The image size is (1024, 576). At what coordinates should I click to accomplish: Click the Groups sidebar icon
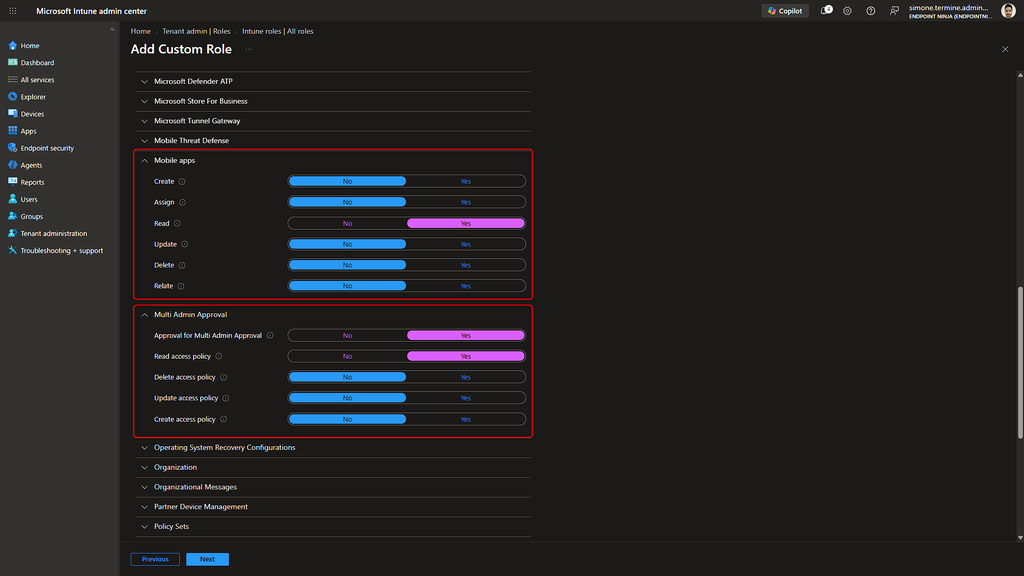(x=12, y=216)
